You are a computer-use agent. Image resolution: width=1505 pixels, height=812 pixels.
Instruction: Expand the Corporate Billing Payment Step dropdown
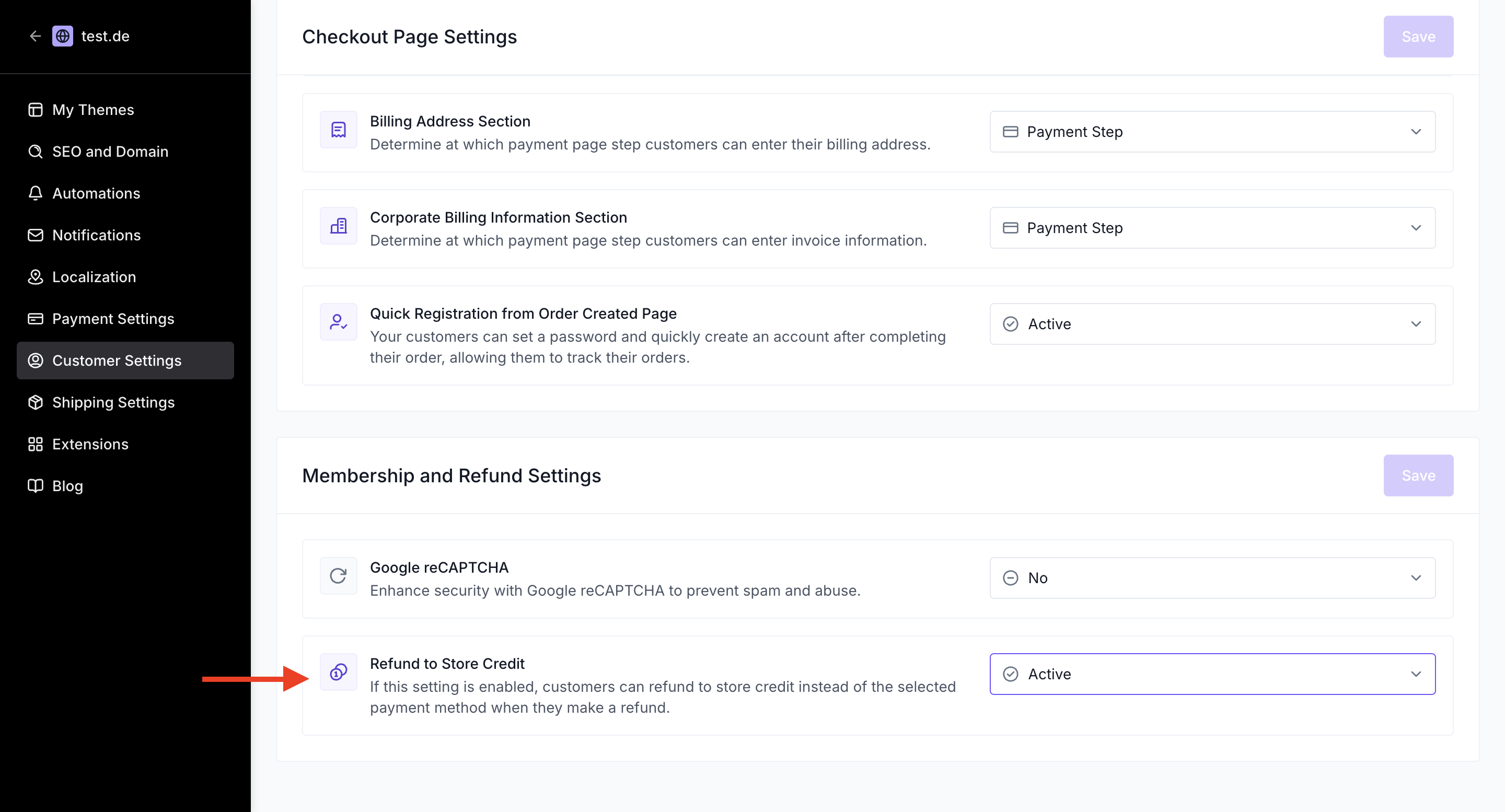[x=1212, y=228]
